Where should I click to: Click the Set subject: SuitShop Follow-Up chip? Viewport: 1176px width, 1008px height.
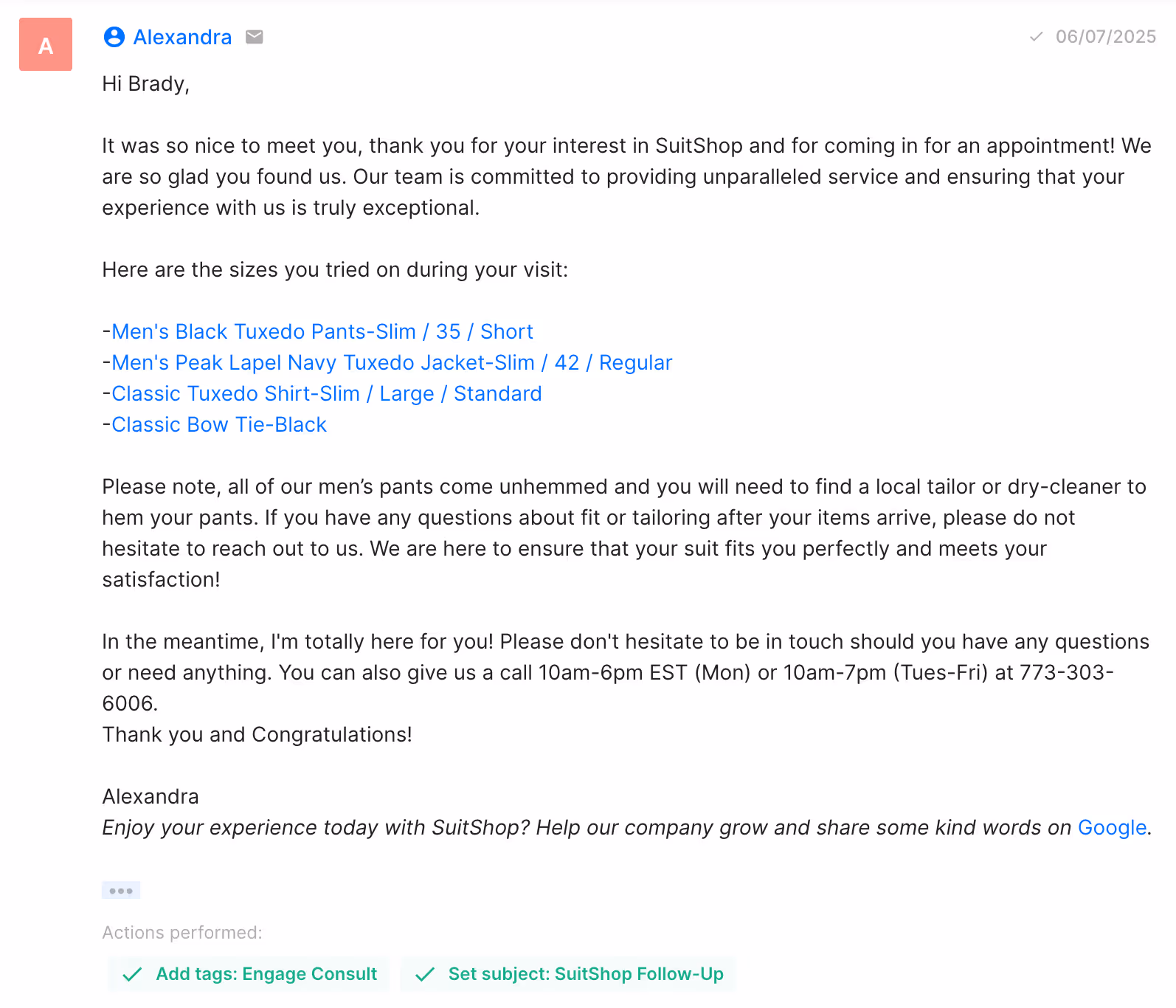click(x=568, y=974)
